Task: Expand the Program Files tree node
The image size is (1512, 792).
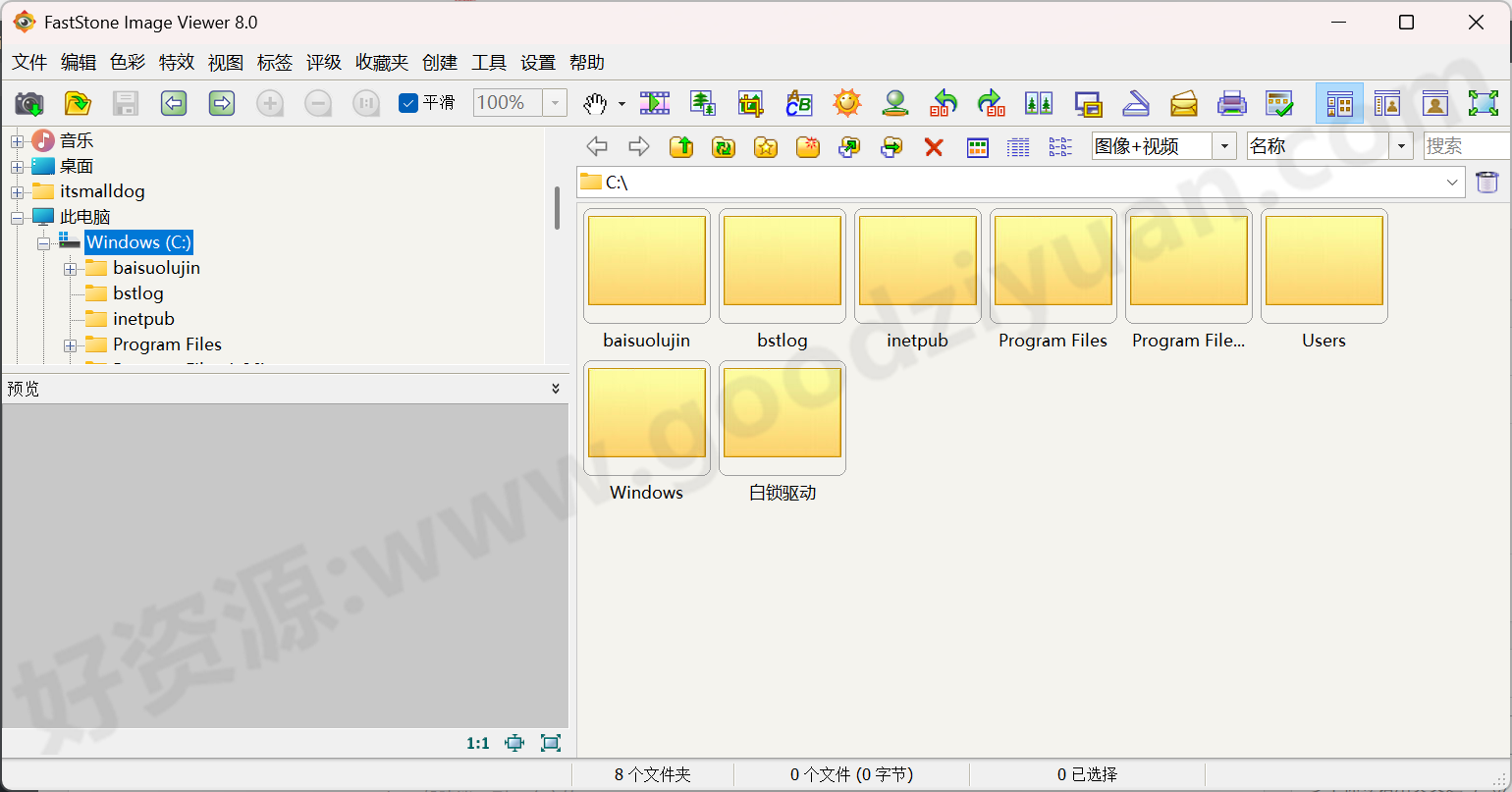Action: pyautogui.click(x=69, y=344)
